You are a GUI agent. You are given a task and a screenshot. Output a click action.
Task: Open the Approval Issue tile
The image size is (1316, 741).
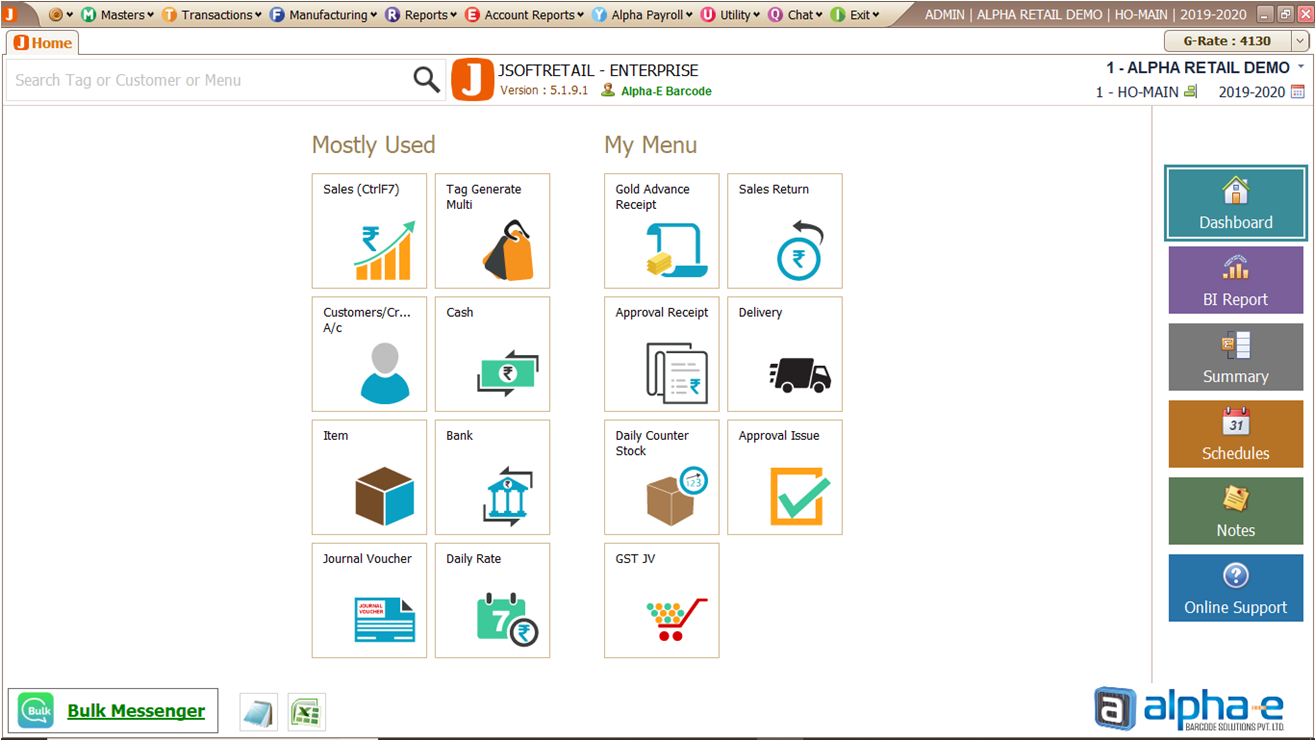point(784,477)
